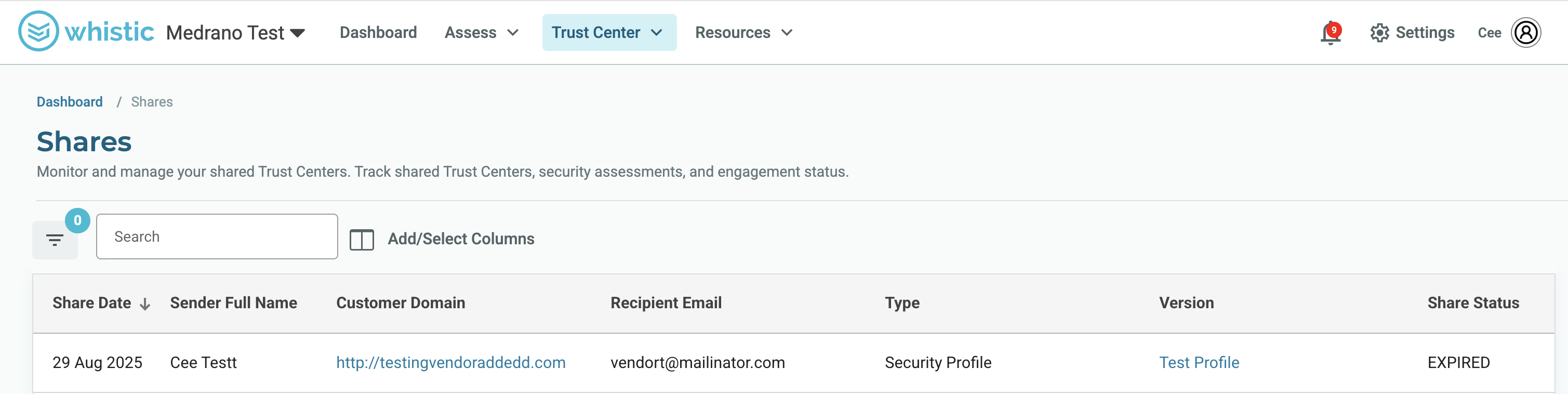The height and width of the screenshot is (394, 1568).
Task: Open the Test Profile version link
Action: 1199,362
